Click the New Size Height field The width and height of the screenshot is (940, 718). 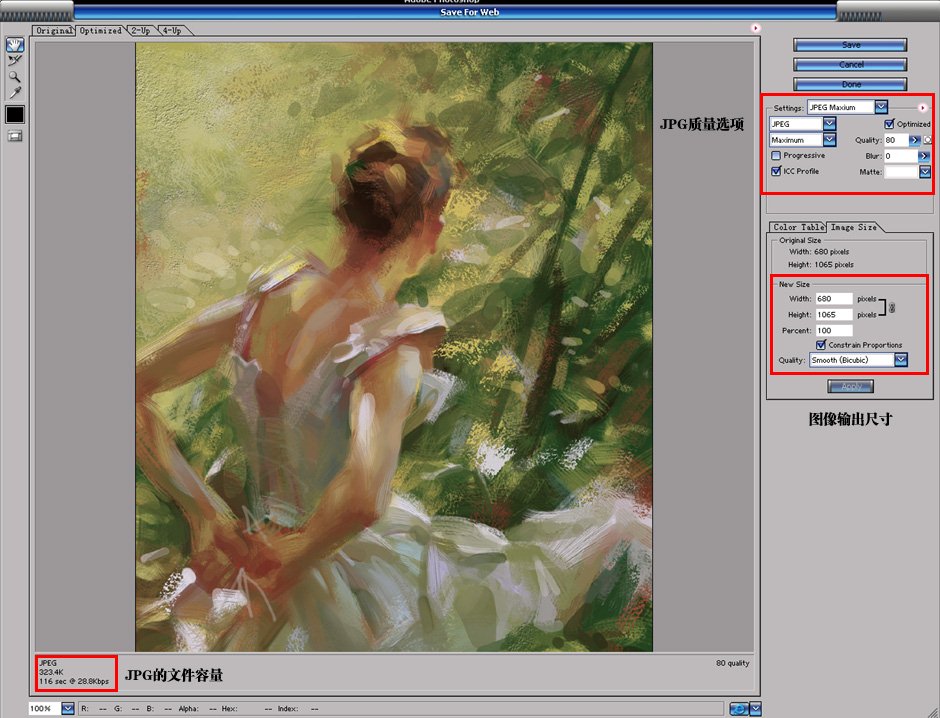(834, 315)
